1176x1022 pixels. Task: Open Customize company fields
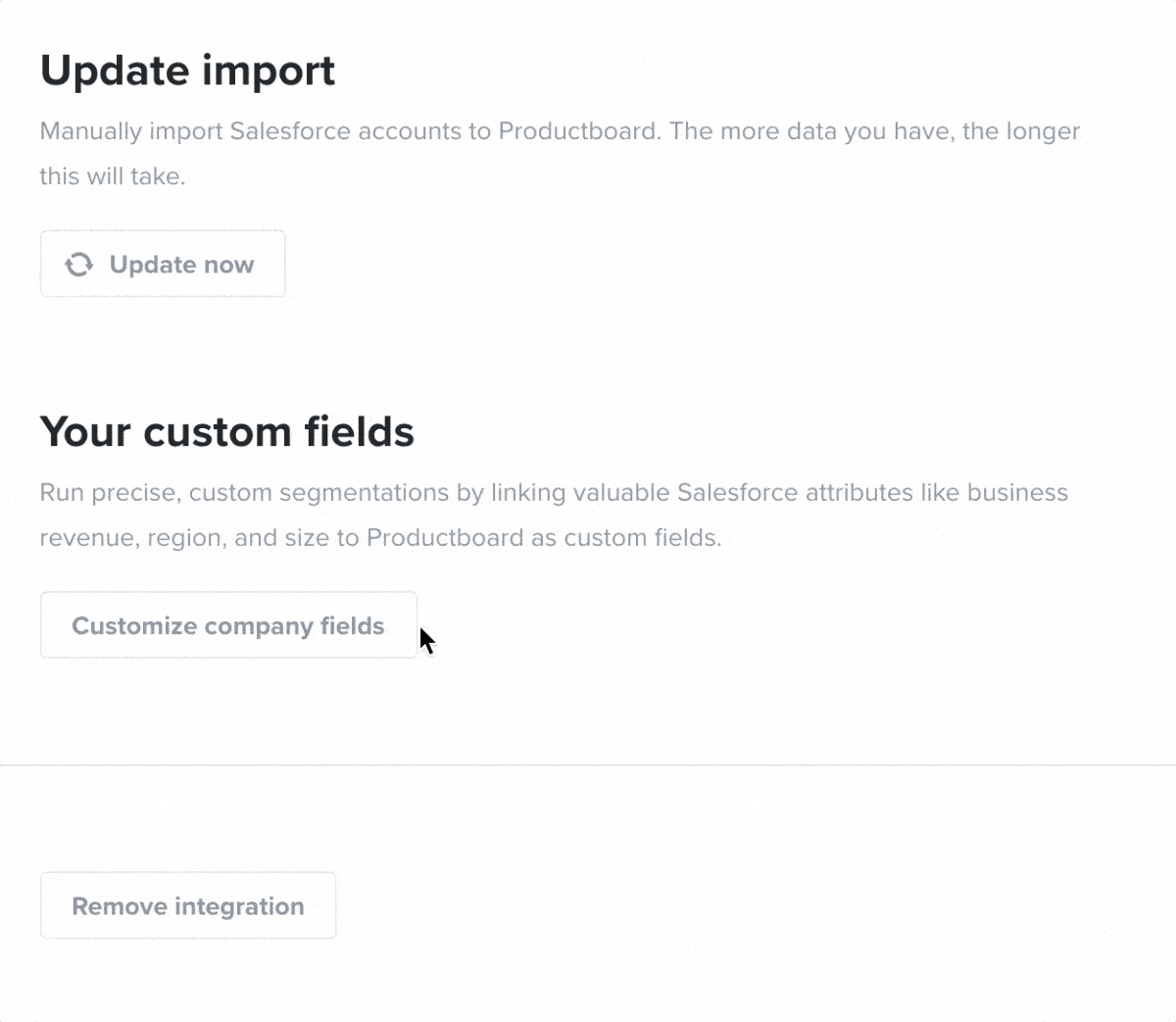coord(228,625)
